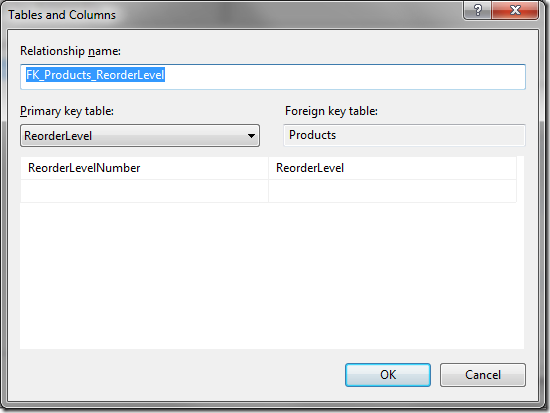
Task: Select the ReorderLevel combo box text
Action: pos(58,136)
